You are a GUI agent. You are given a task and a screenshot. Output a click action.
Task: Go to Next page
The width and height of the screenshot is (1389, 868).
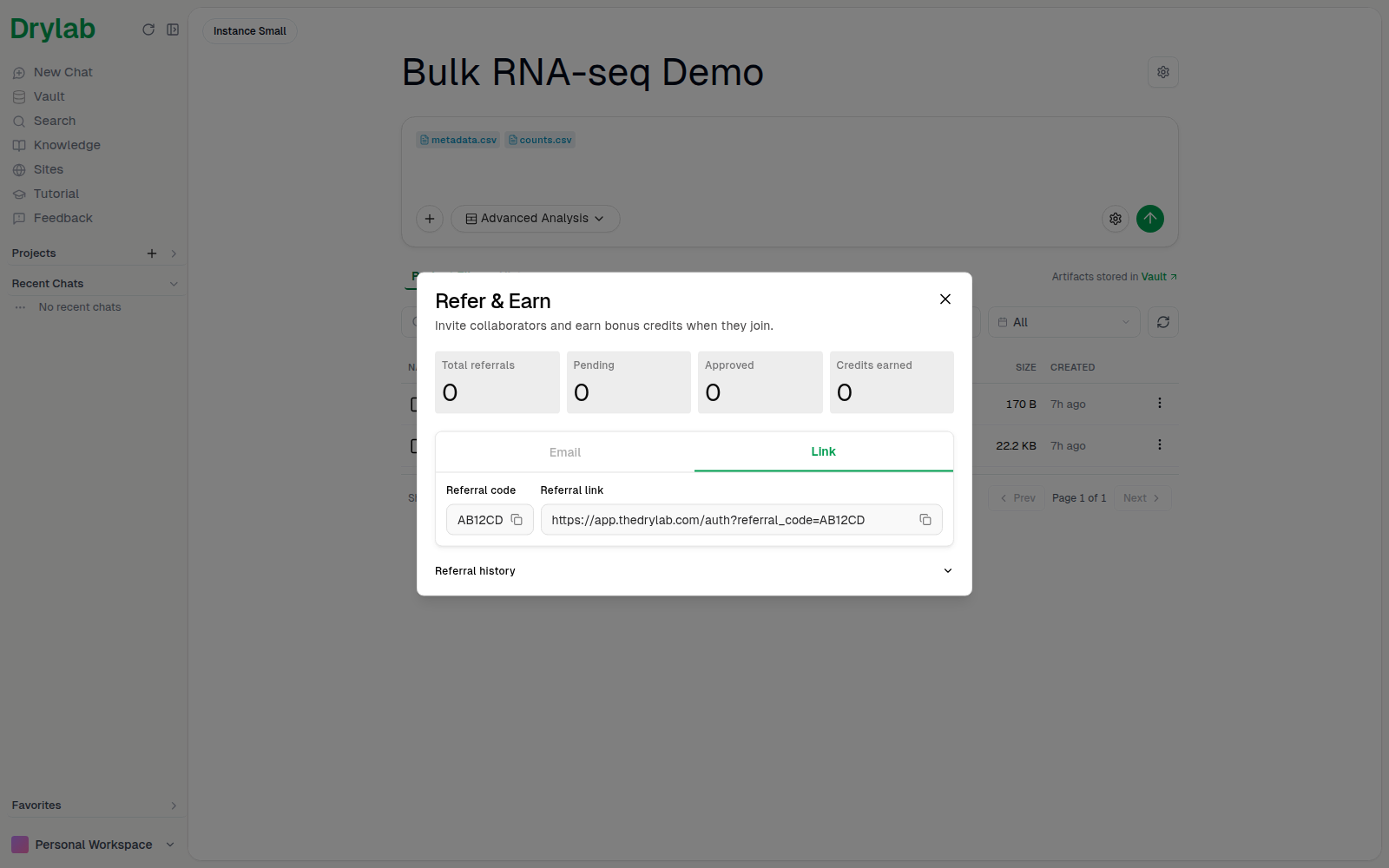point(1142,498)
